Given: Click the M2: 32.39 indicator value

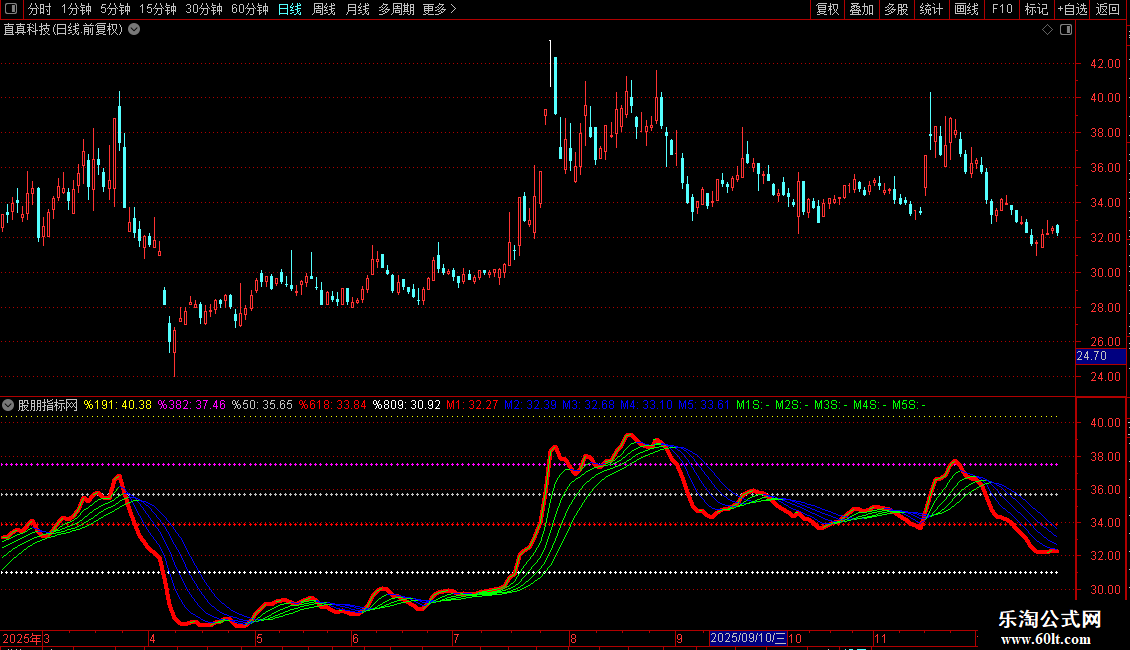Looking at the screenshot, I should coord(530,405).
